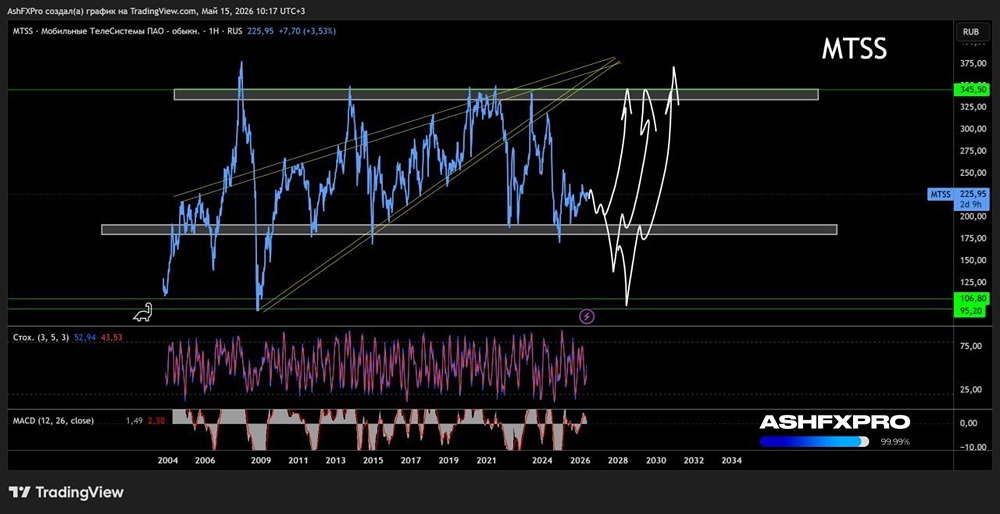Open the TradingView logo link
The image size is (1000, 514).
(66, 492)
